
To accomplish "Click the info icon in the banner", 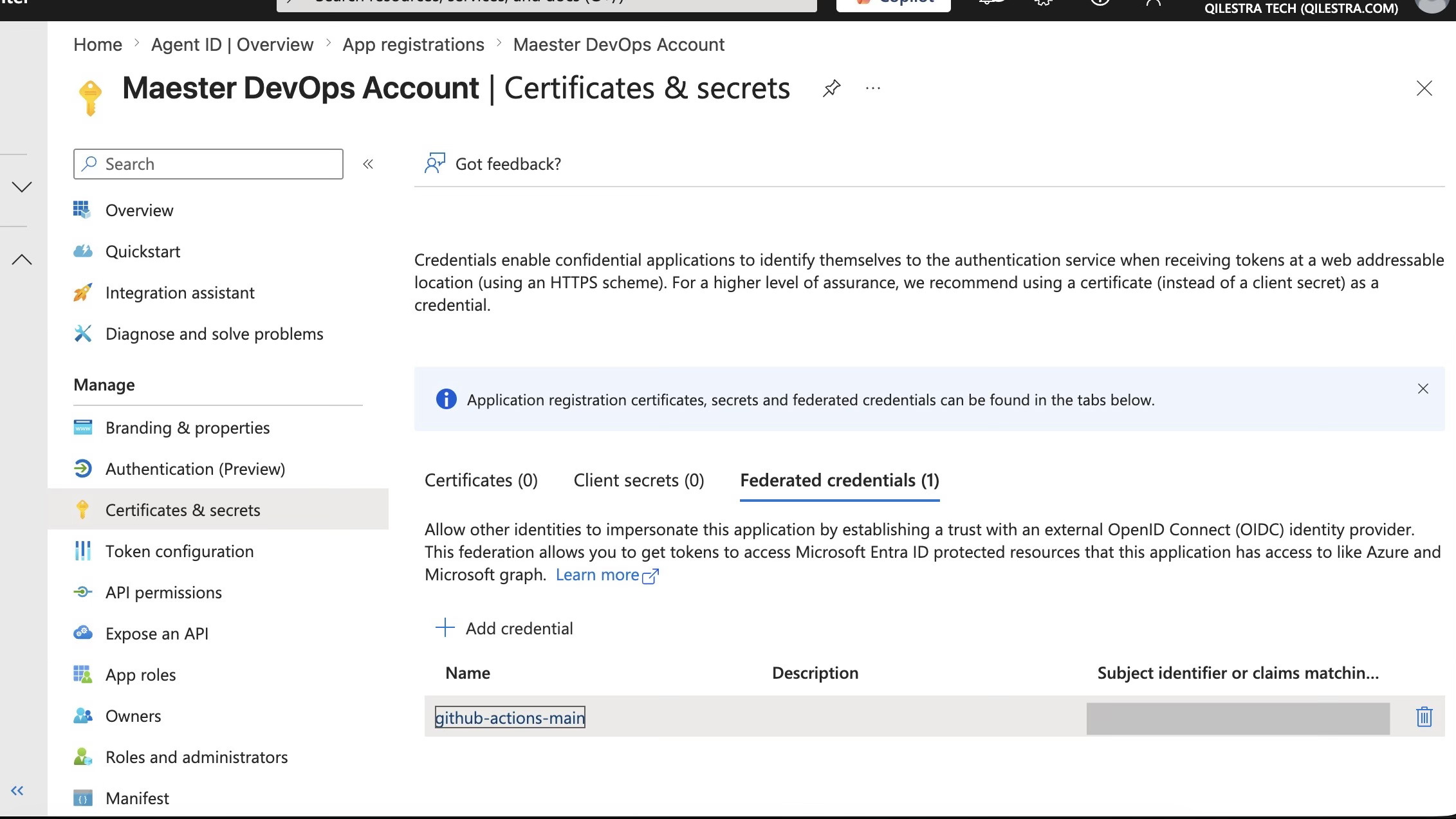I will click(446, 399).
